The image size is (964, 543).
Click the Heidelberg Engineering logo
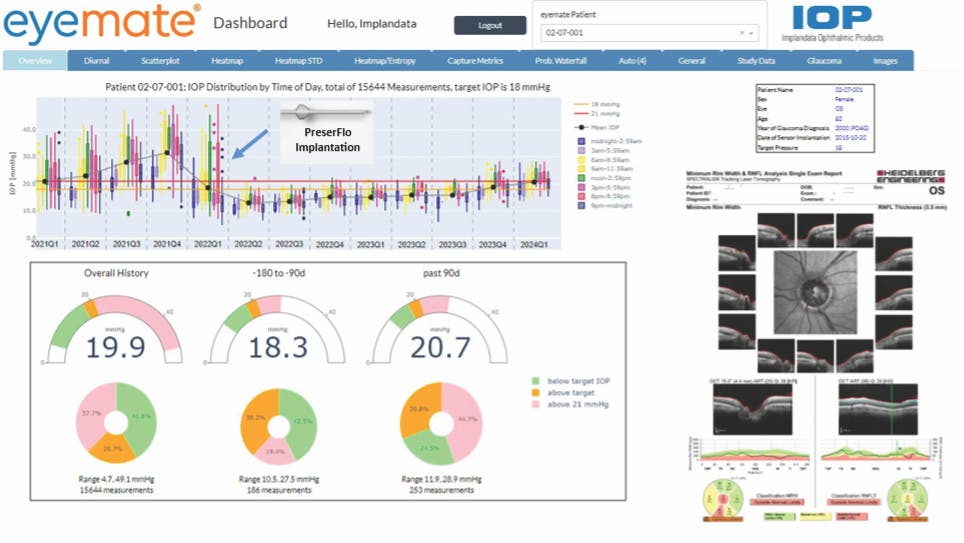click(910, 173)
